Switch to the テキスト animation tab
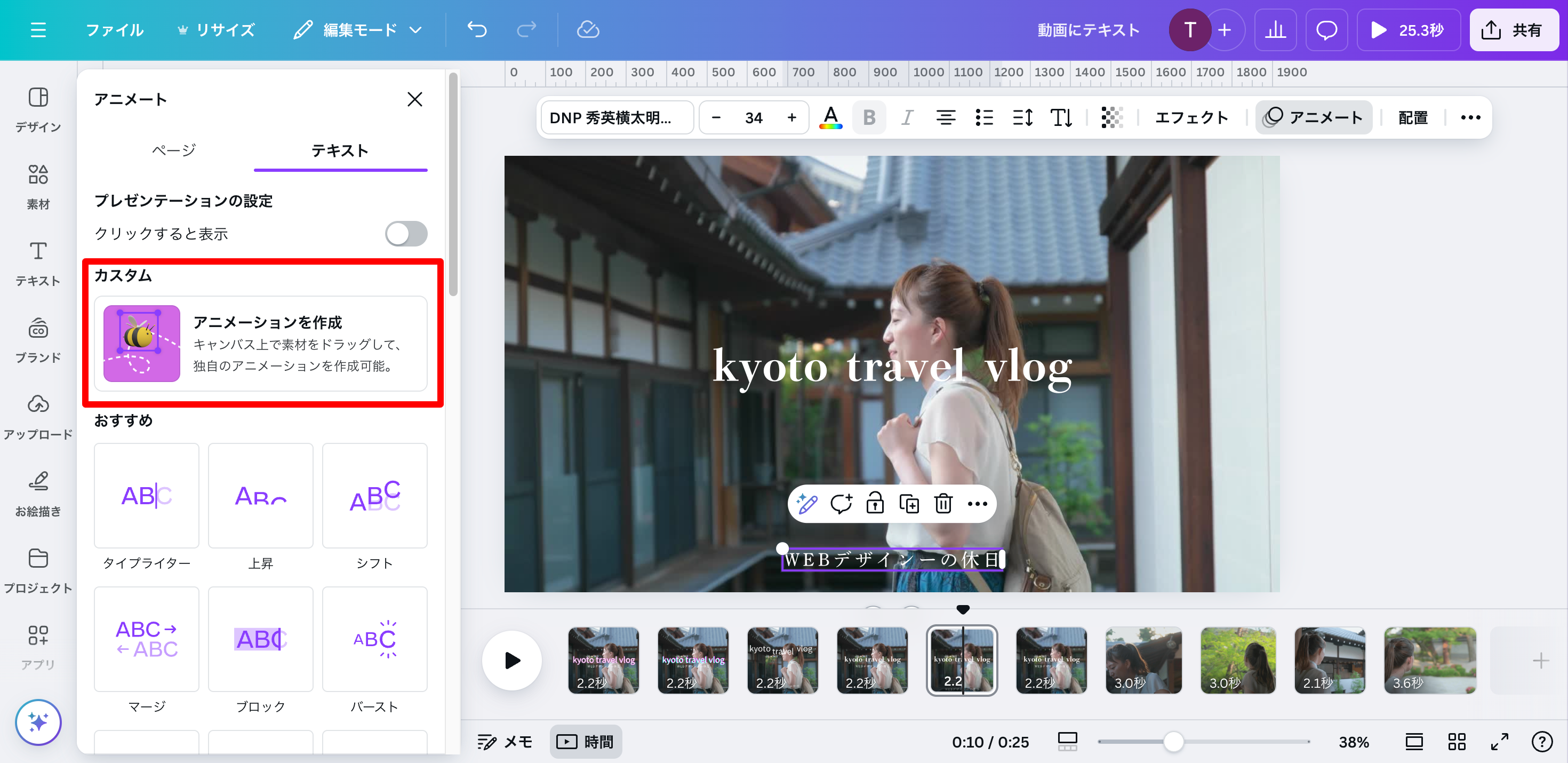 click(x=340, y=150)
